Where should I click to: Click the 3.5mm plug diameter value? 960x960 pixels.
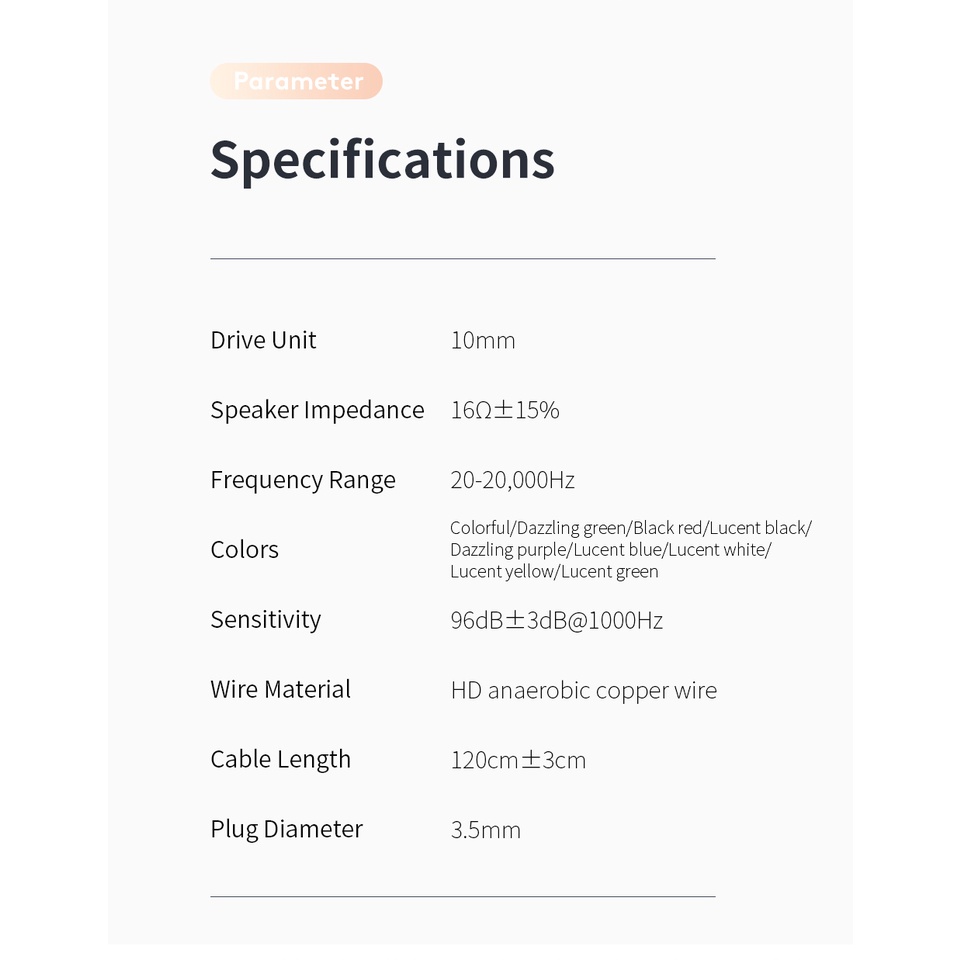click(x=485, y=830)
